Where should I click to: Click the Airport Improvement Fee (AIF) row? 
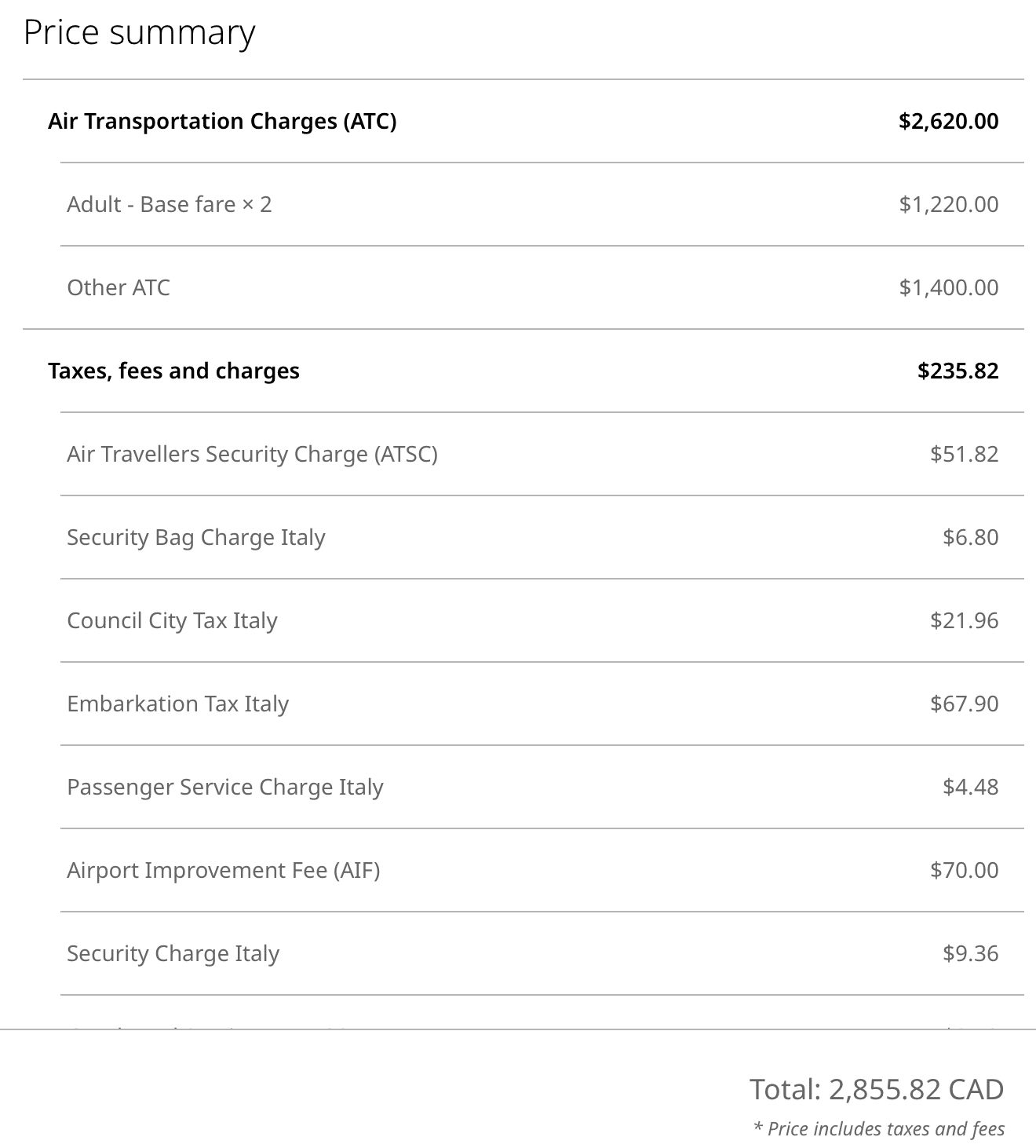click(223, 870)
